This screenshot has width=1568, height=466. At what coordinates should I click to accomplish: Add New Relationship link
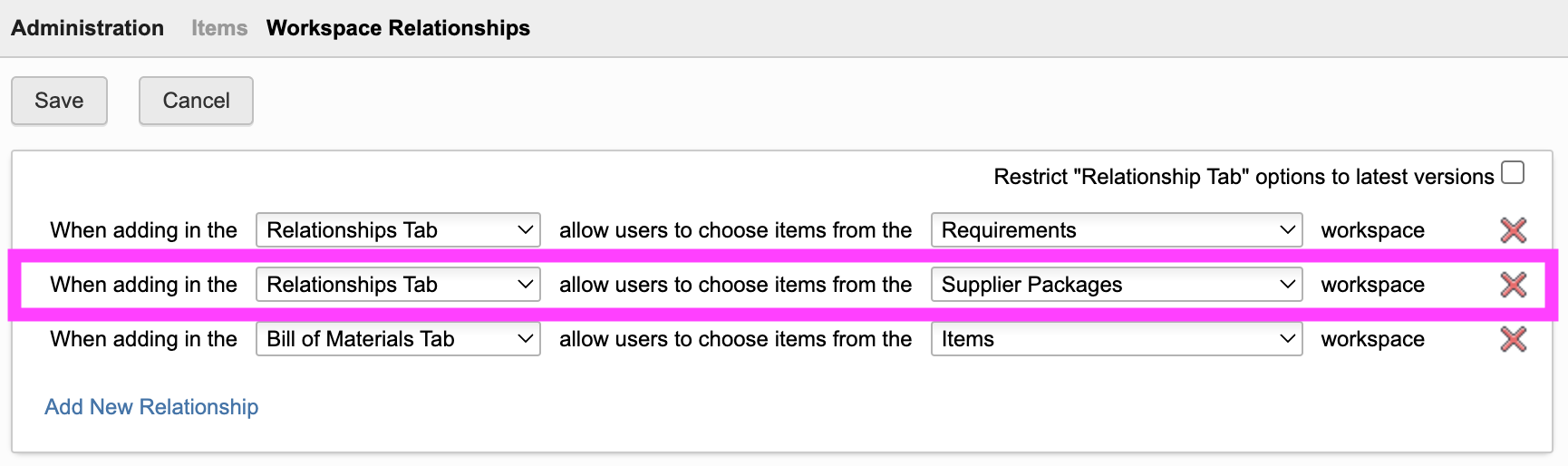[x=151, y=407]
